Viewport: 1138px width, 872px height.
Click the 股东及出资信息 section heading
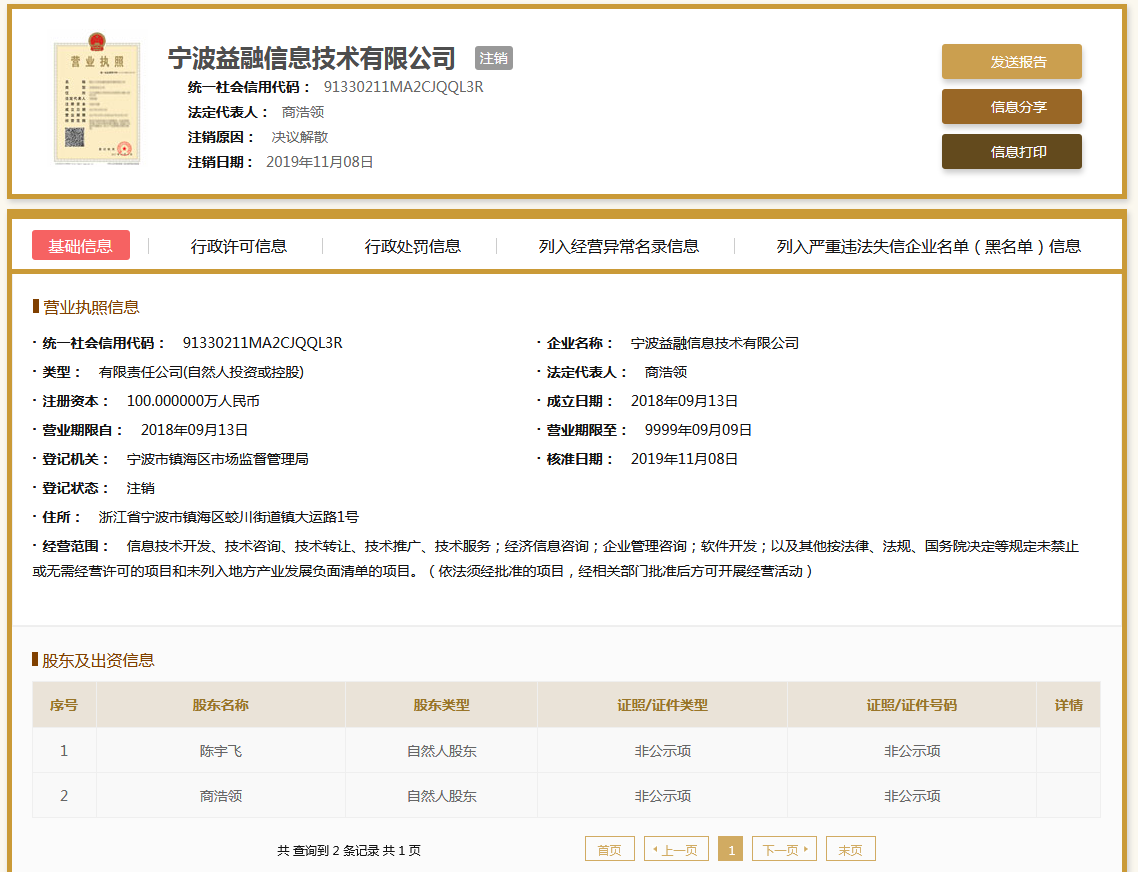point(98,660)
